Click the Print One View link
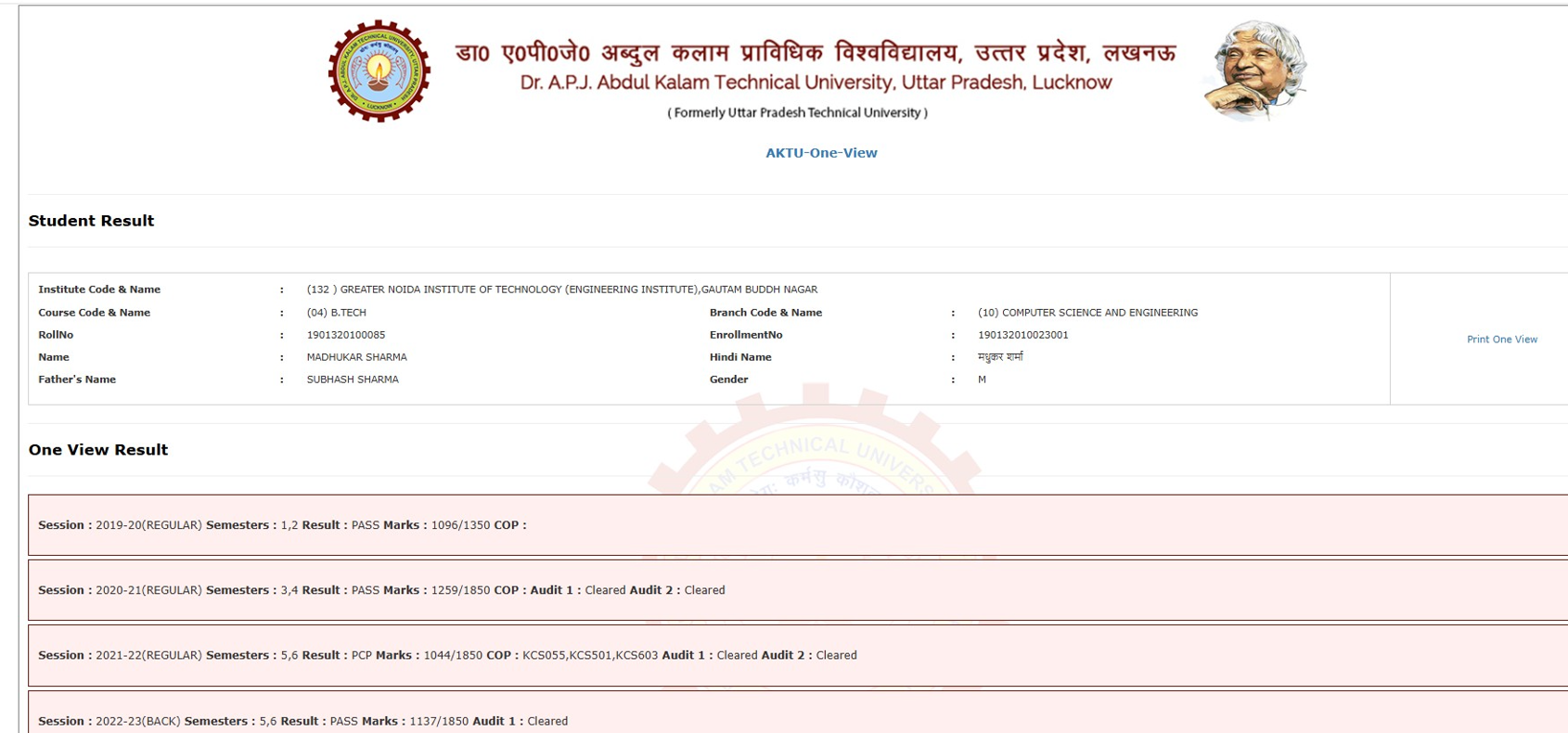1568x733 pixels. pyautogui.click(x=1501, y=340)
